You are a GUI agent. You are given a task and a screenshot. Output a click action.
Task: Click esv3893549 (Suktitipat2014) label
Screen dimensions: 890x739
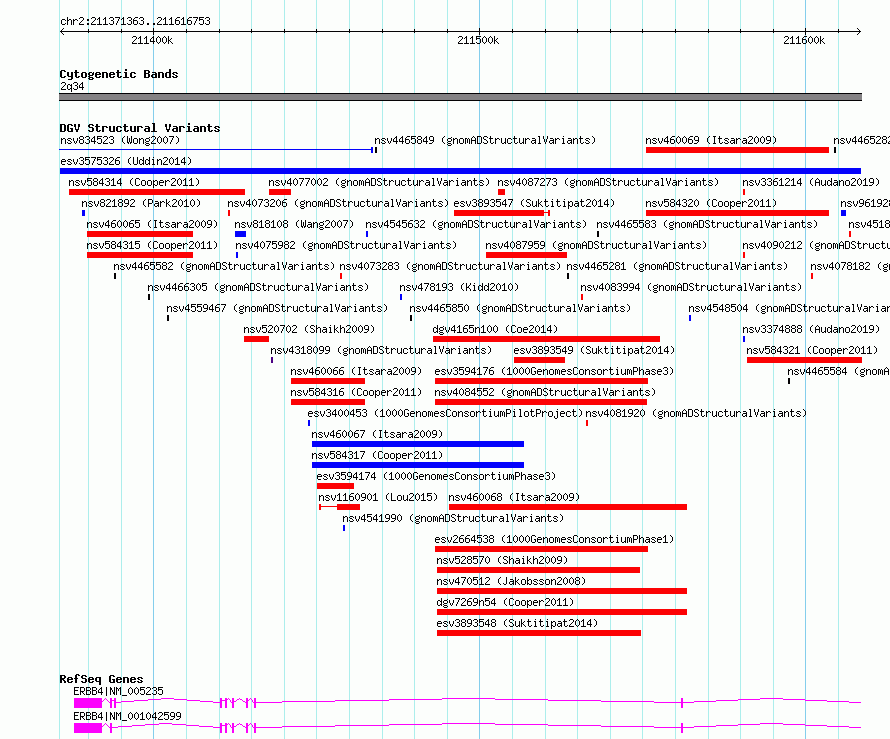(x=594, y=350)
